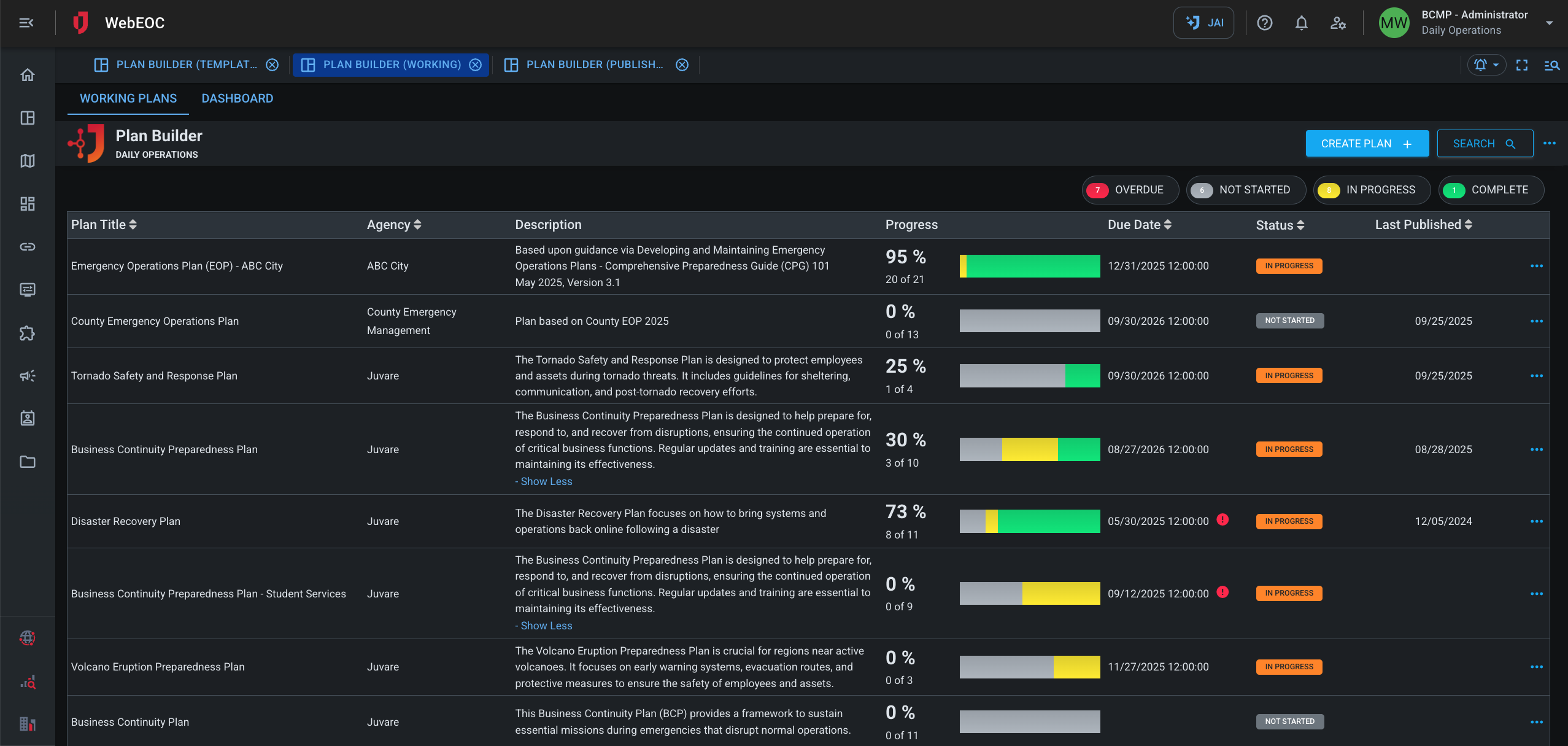
Task: Enter fullscreen mode using the corner-brackets icon
Action: [x=1523, y=64]
